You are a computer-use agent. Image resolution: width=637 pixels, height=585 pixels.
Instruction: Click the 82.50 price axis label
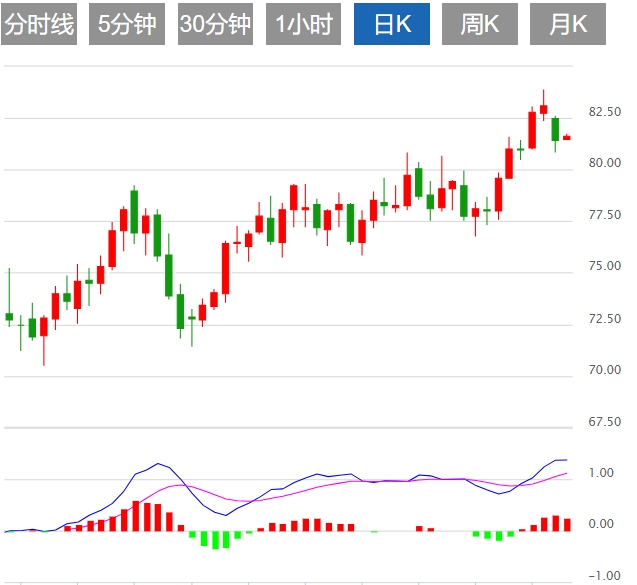click(603, 111)
